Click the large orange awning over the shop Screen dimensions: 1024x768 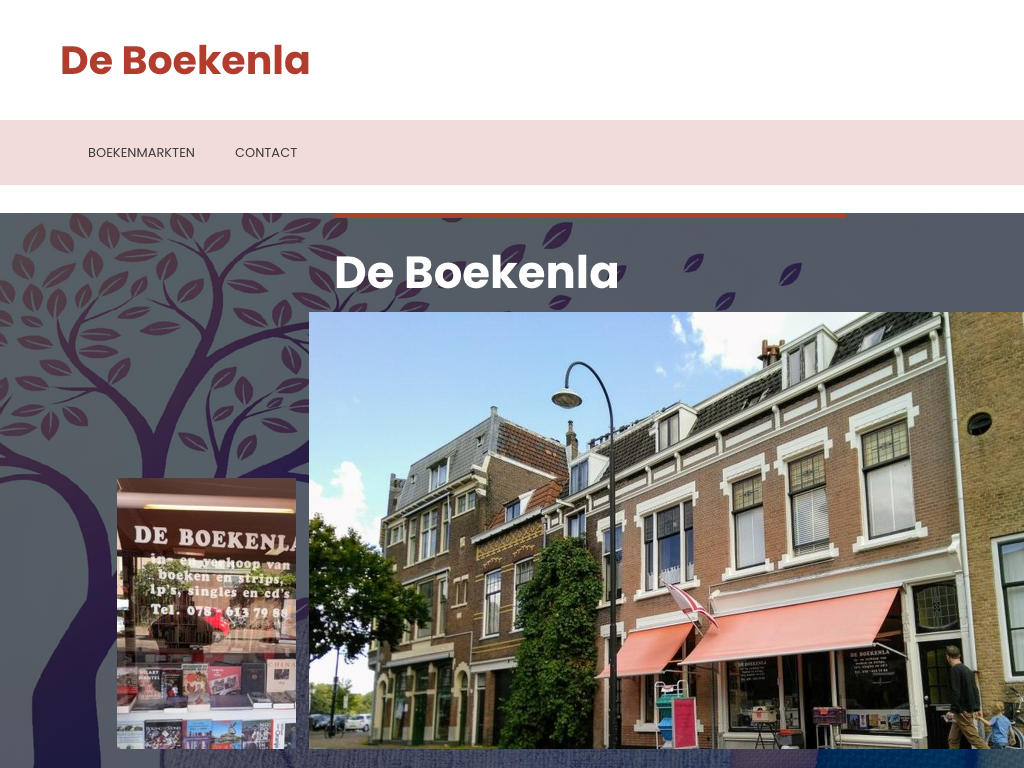[792, 626]
